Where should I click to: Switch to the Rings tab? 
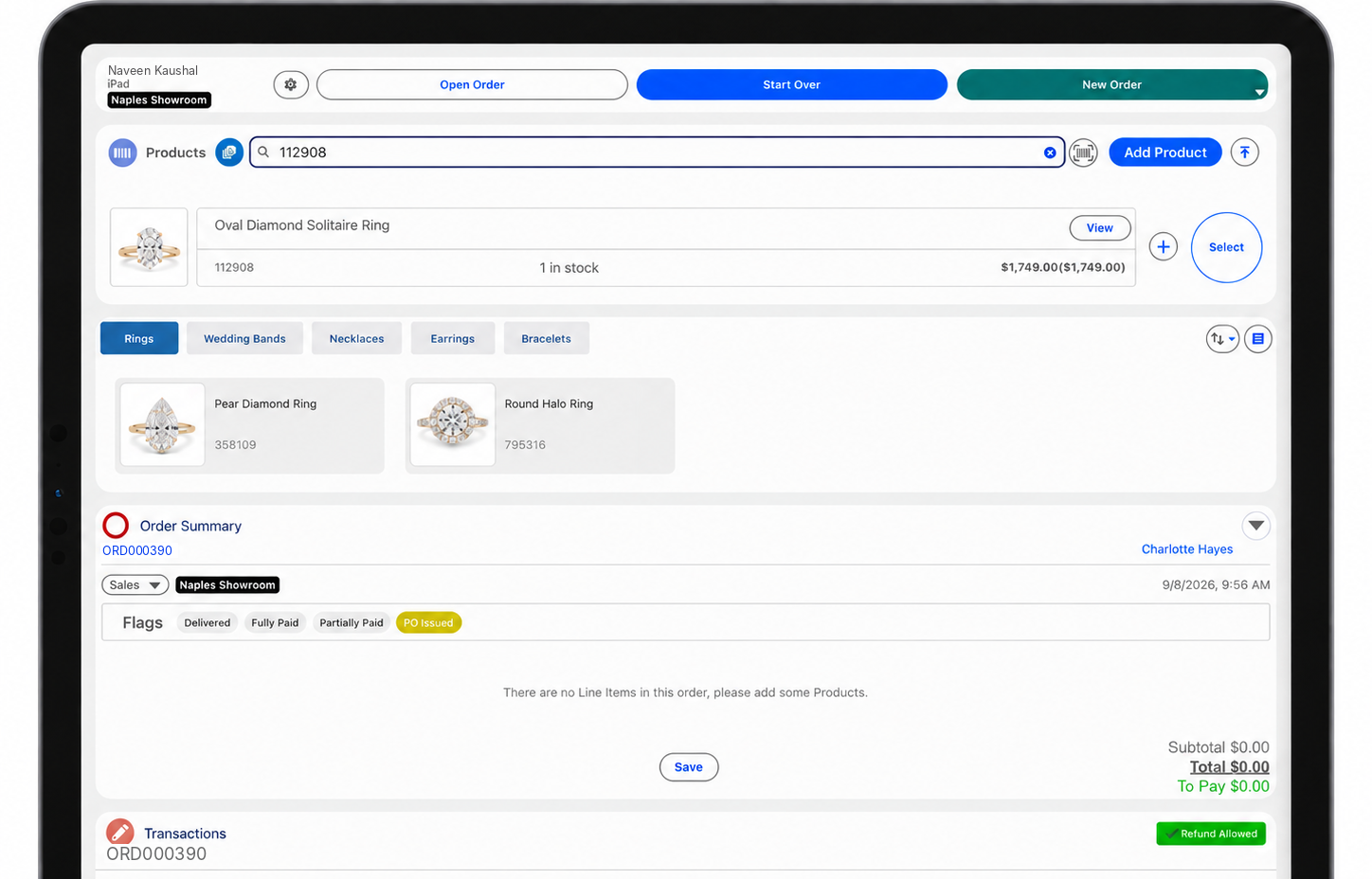pos(139,338)
